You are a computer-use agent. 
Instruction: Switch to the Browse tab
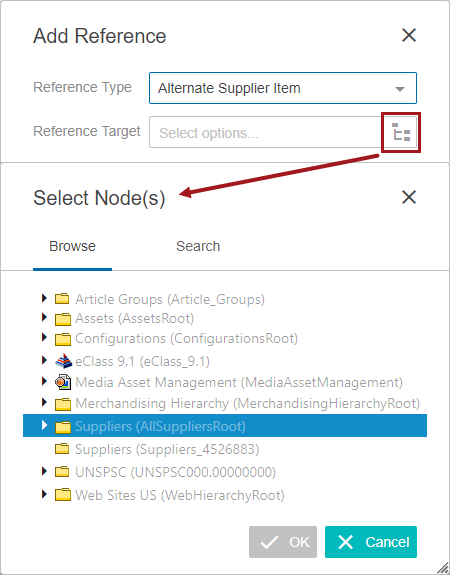point(72,246)
